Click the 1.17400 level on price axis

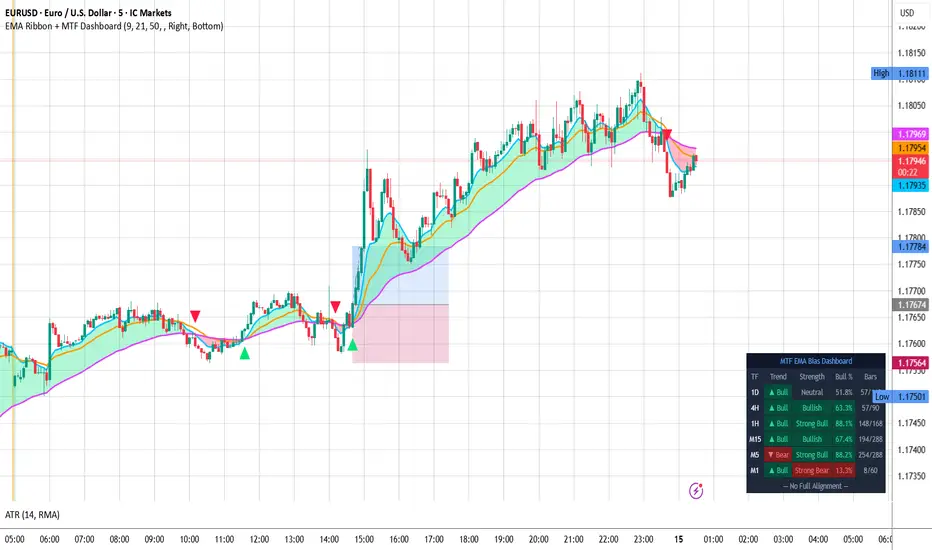(x=911, y=450)
